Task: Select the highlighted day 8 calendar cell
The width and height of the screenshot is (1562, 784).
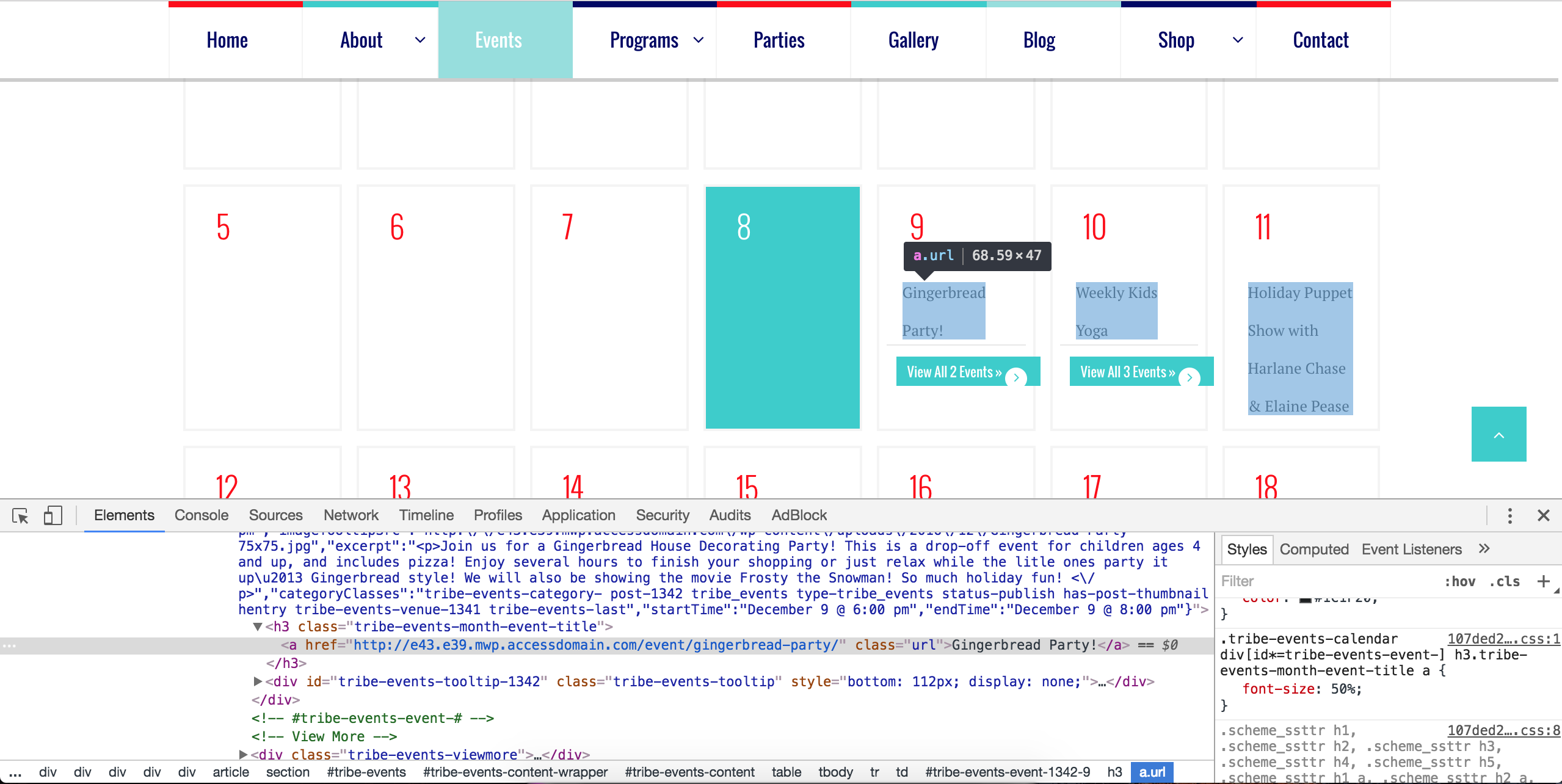Action: coord(782,307)
